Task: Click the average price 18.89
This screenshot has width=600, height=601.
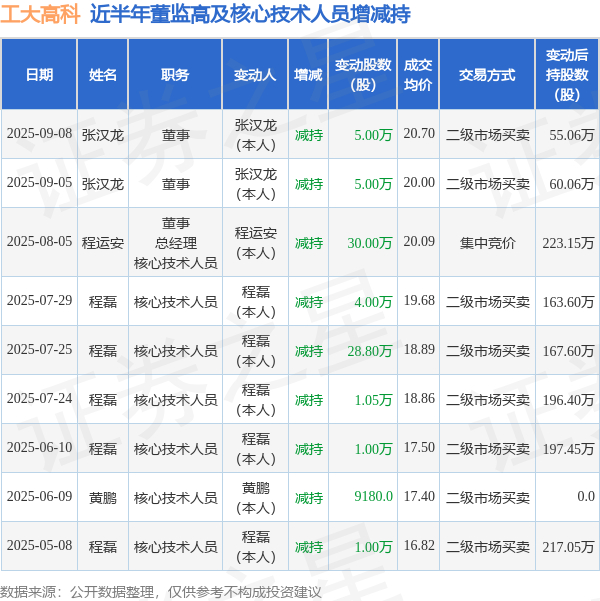Action: click(419, 350)
